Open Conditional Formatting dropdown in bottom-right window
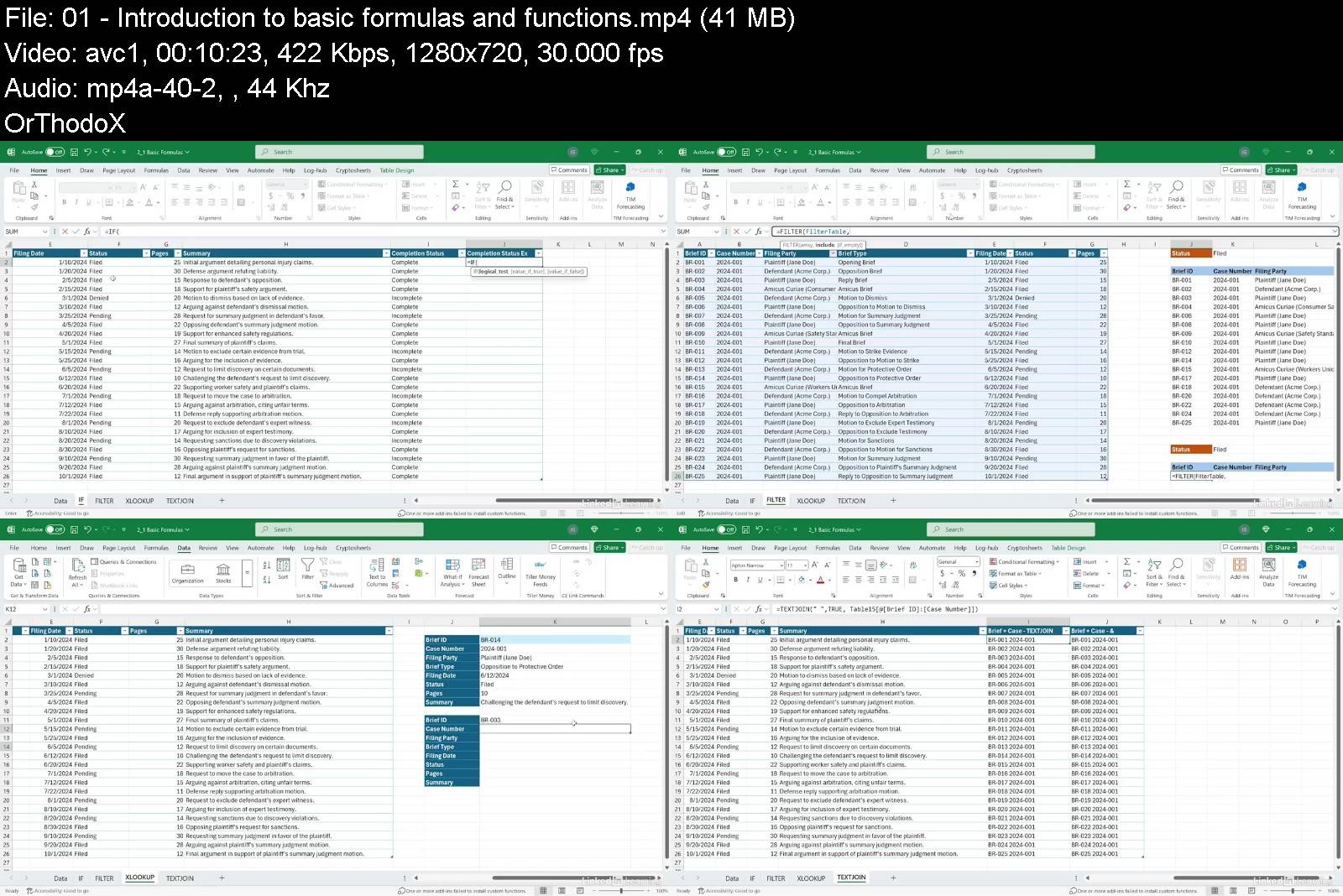The image size is (1343, 896). [x=1024, y=562]
